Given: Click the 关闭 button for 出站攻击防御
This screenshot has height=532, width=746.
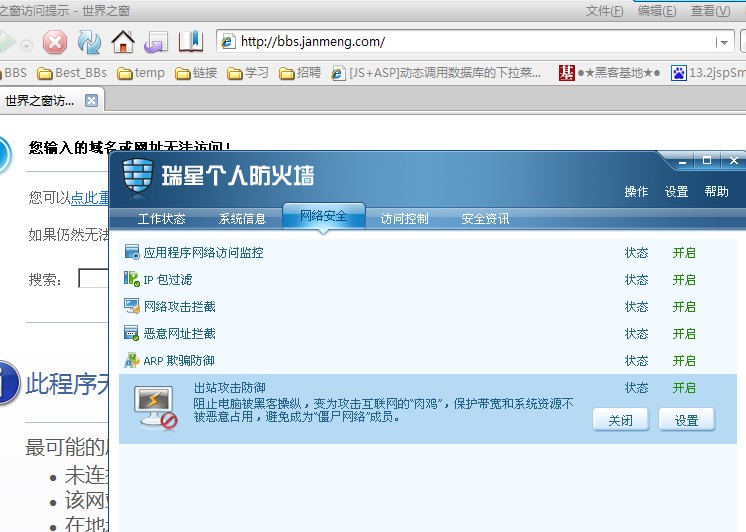Looking at the screenshot, I should 620,420.
